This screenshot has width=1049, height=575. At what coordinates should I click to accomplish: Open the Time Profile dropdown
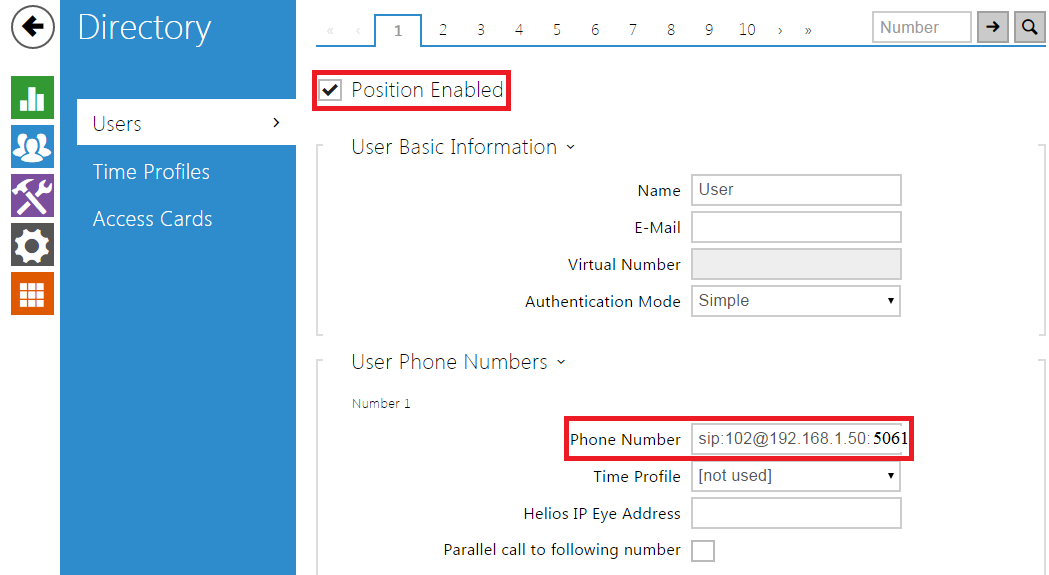[796, 476]
